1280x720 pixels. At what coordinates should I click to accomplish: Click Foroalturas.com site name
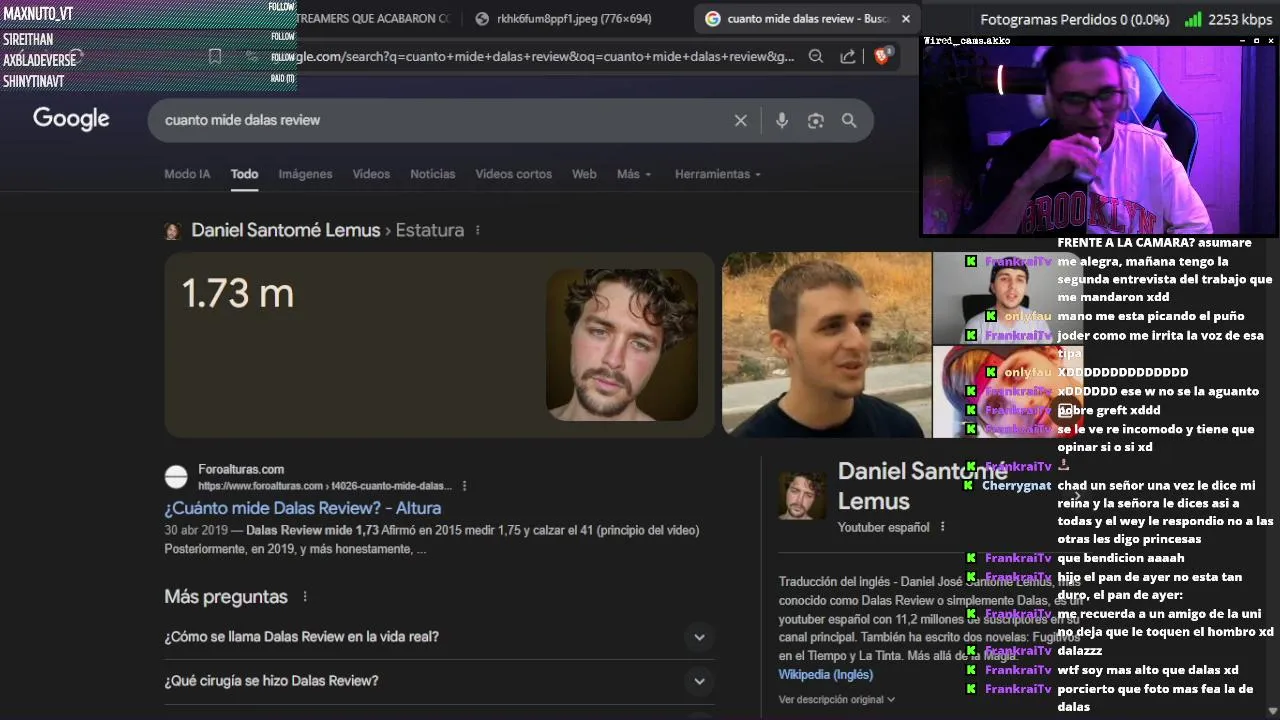[241, 469]
